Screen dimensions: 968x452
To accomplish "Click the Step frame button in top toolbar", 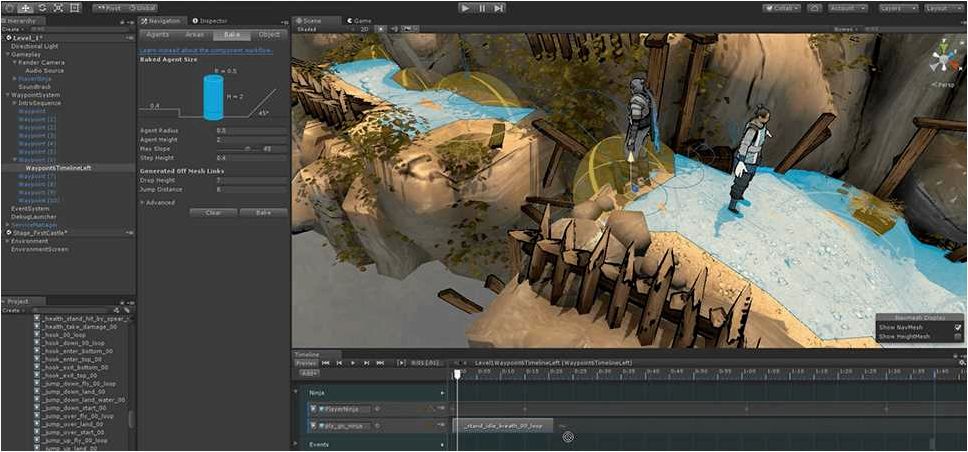I will coord(498,8).
